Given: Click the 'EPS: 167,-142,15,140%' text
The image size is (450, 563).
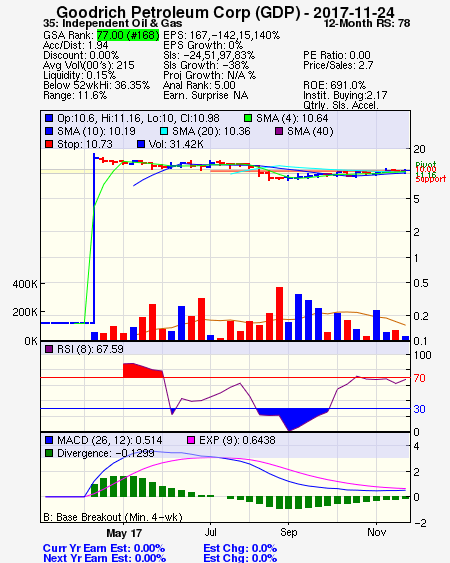Looking at the screenshot, I should (222, 35).
